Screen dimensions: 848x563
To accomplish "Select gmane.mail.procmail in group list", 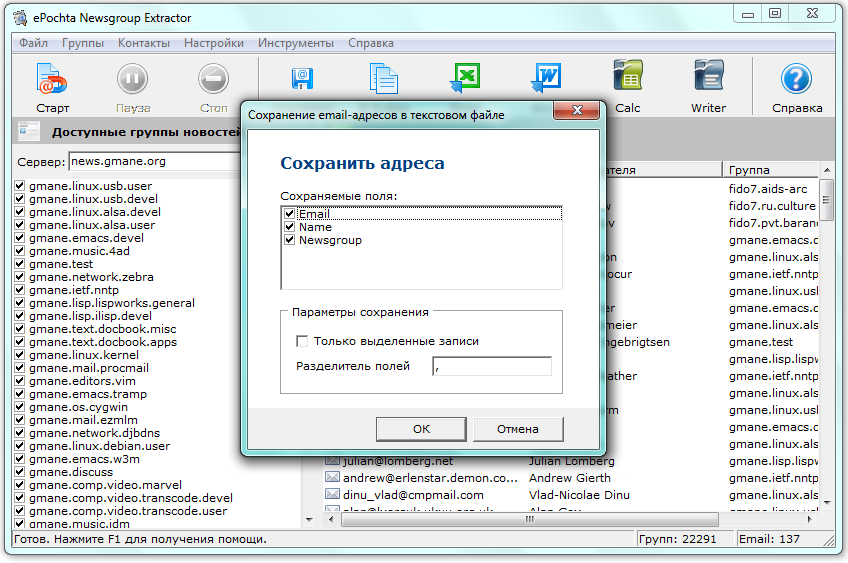I will click(x=89, y=368).
